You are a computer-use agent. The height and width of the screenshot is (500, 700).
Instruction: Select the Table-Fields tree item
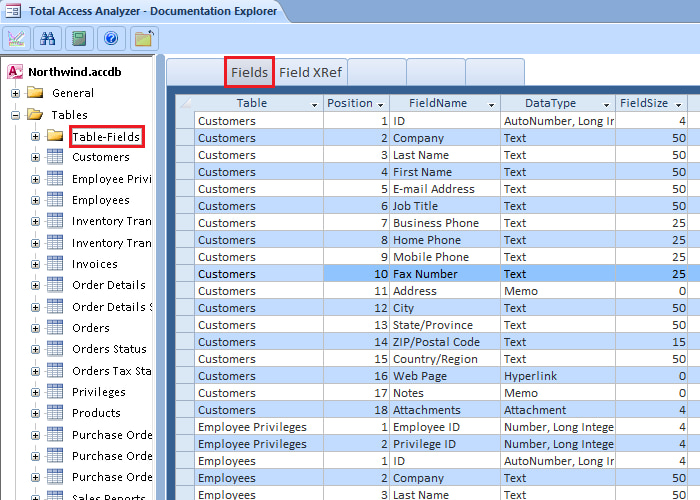tap(107, 137)
